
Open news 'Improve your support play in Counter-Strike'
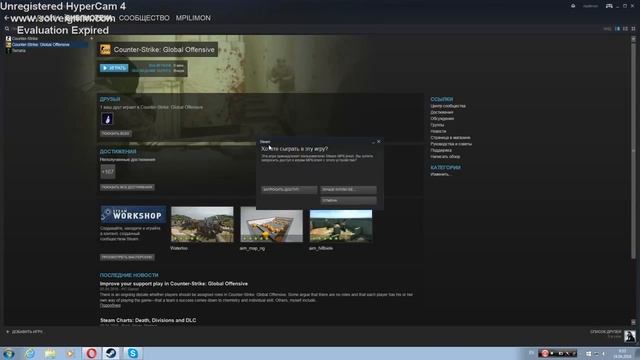click(174, 284)
